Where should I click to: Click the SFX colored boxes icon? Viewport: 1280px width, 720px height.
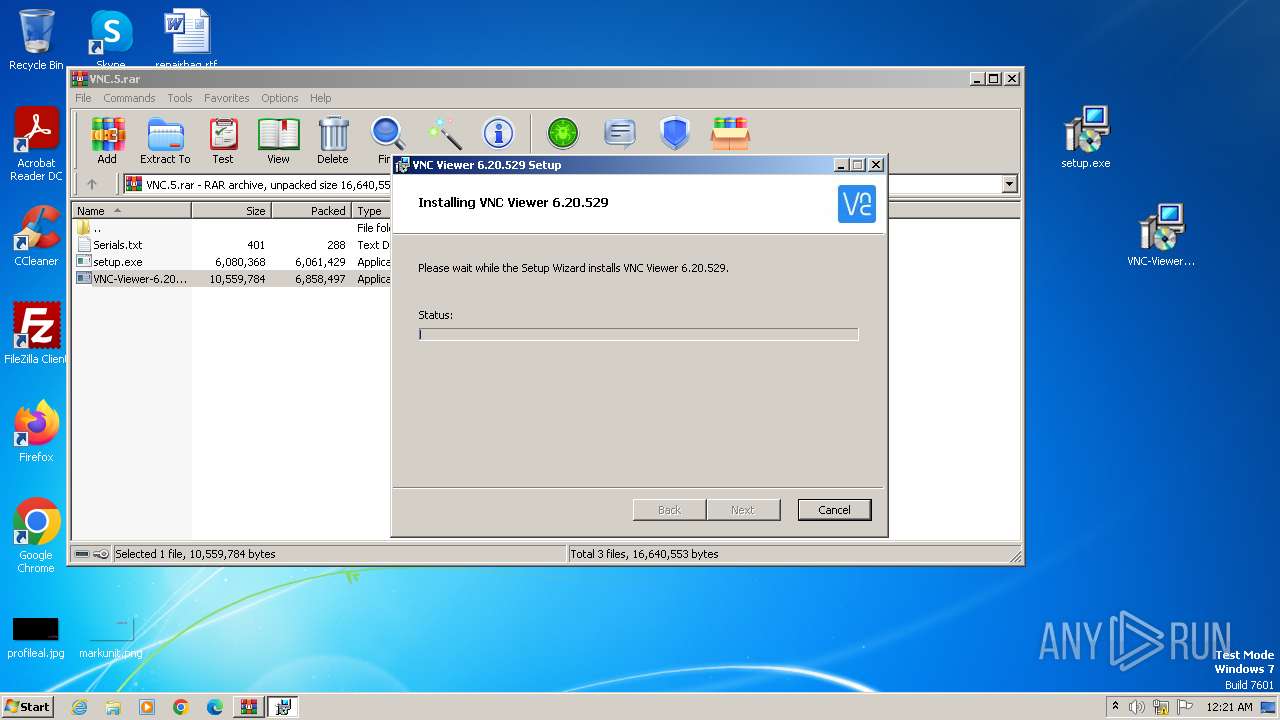point(731,133)
